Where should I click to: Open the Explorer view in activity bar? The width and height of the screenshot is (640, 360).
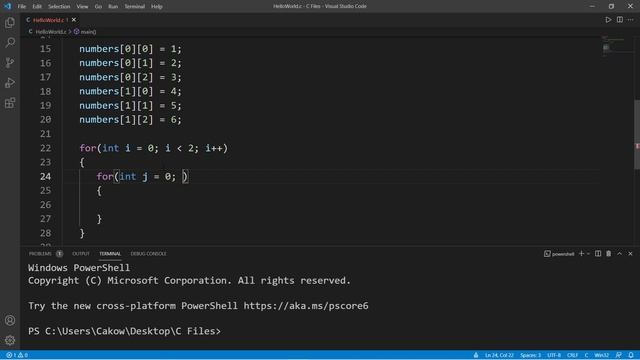[x=10, y=22]
